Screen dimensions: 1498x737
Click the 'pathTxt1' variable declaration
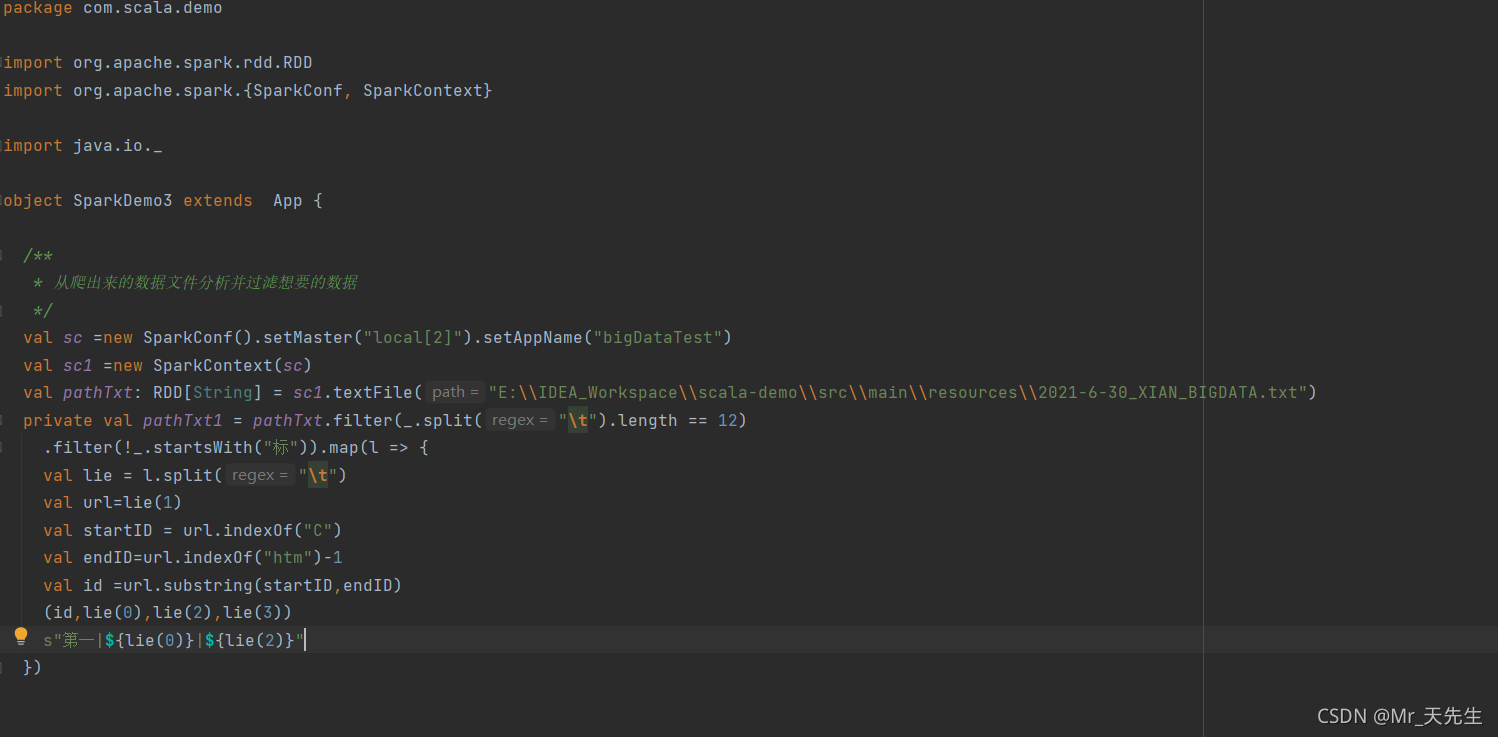pyautogui.click(x=183, y=421)
